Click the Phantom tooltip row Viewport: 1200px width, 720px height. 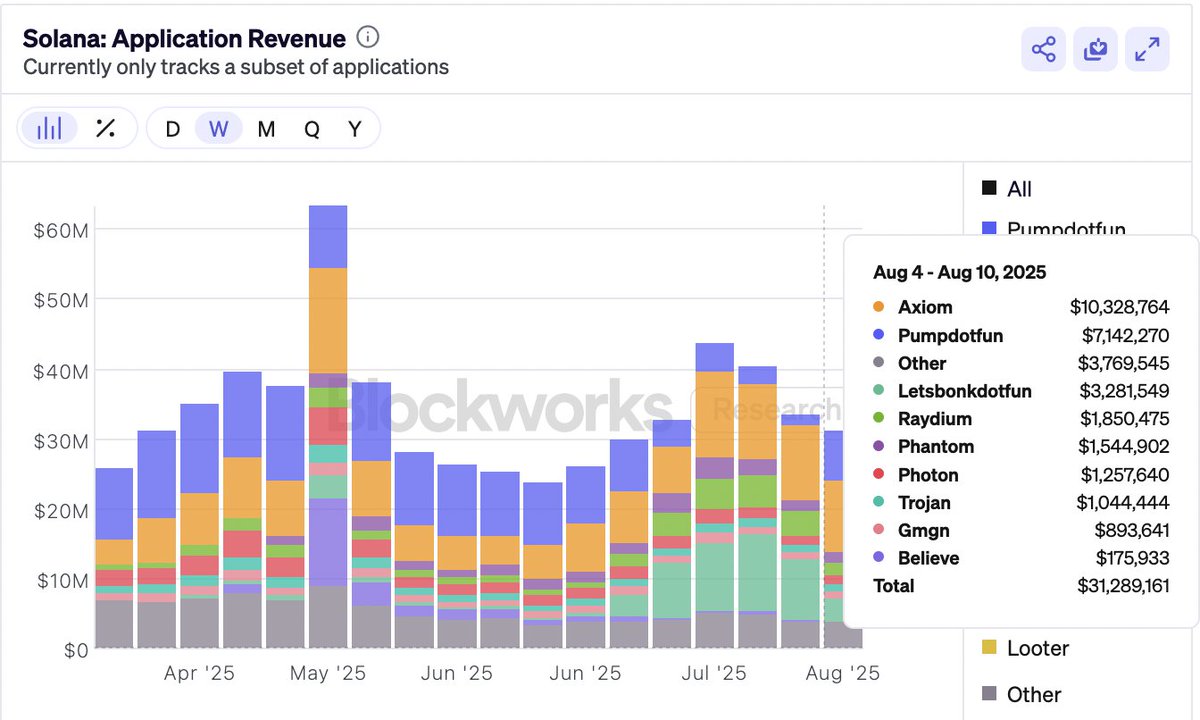tap(1021, 446)
